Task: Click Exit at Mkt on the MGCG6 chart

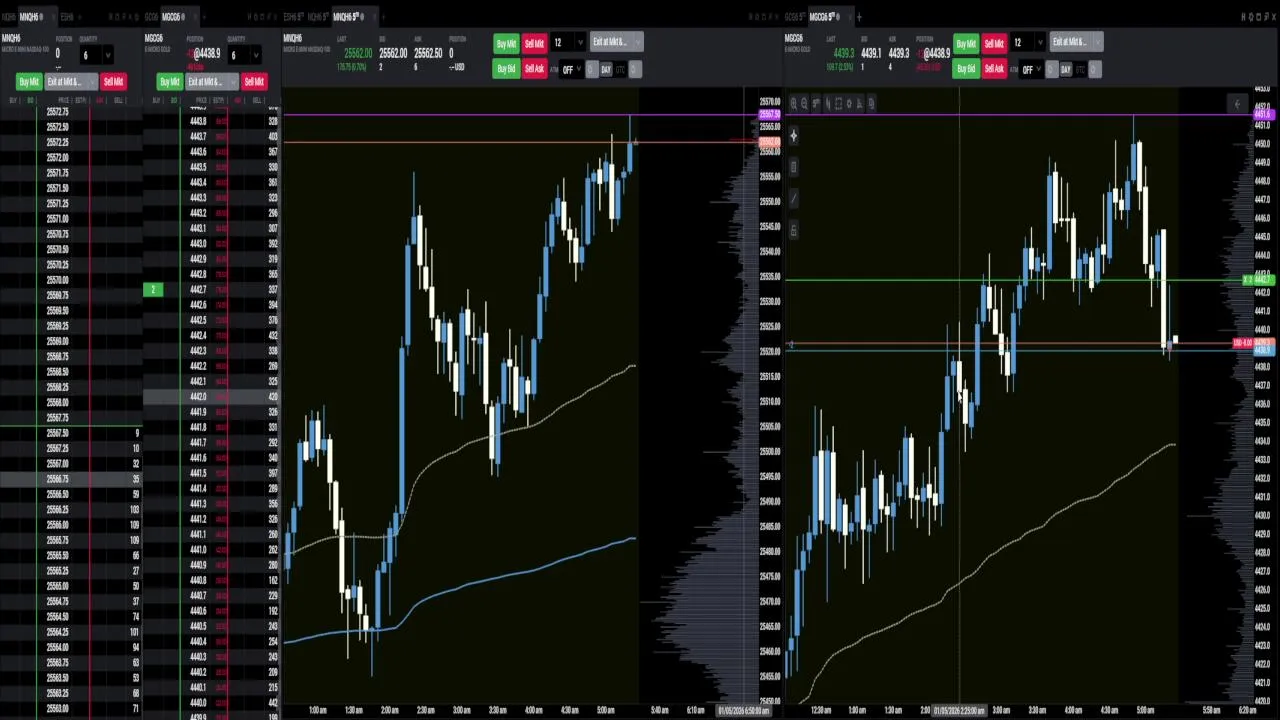Action: point(1076,42)
